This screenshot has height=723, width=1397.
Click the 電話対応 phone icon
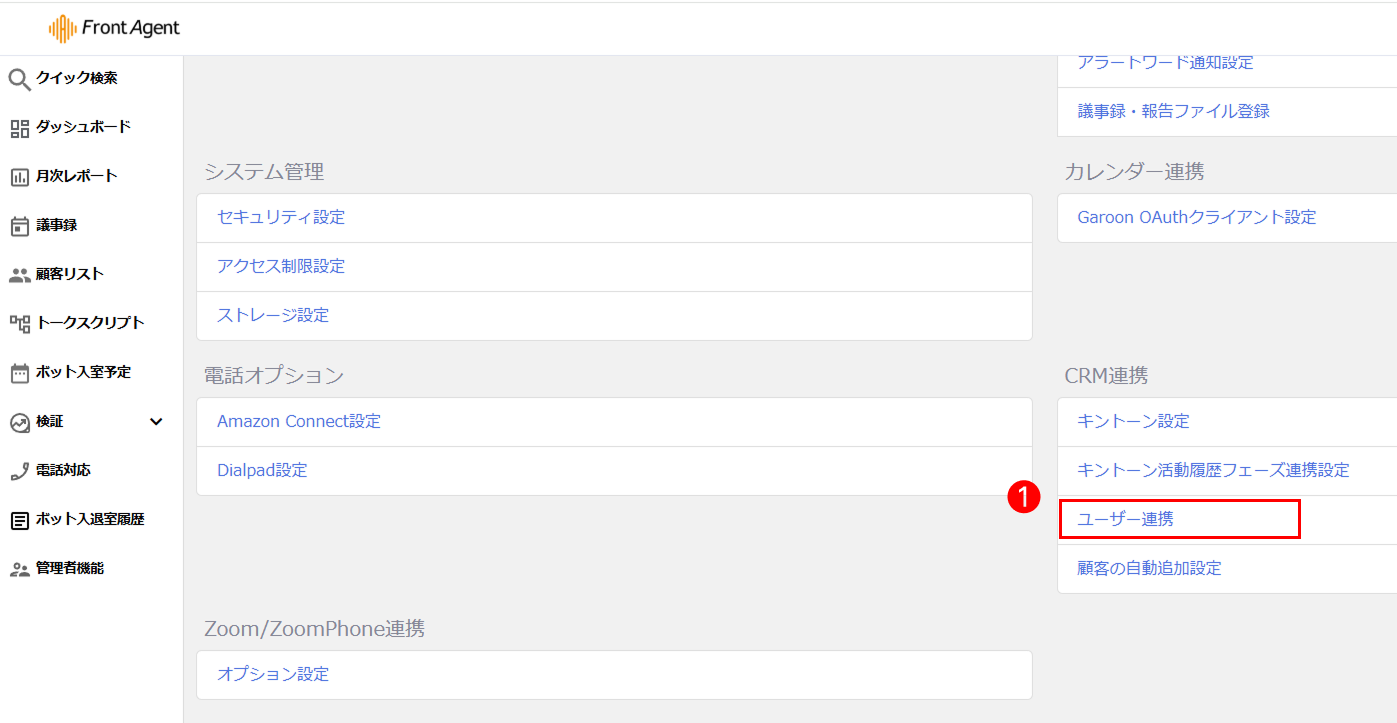pyautogui.click(x=20, y=471)
